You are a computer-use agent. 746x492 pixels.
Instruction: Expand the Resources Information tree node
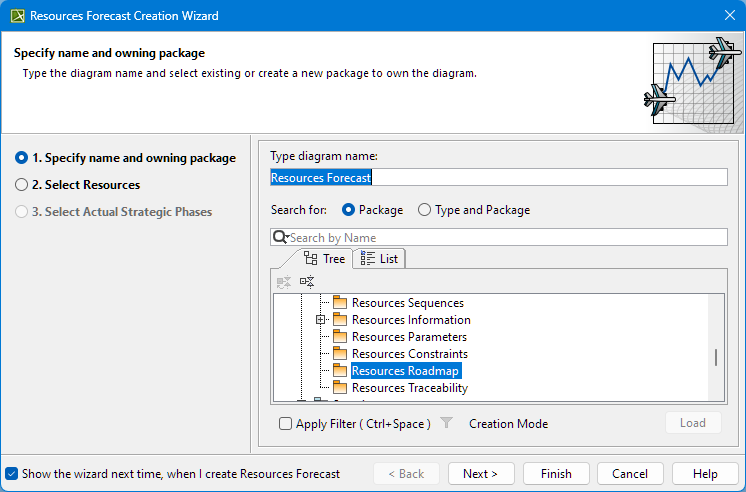[x=321, y=320]
